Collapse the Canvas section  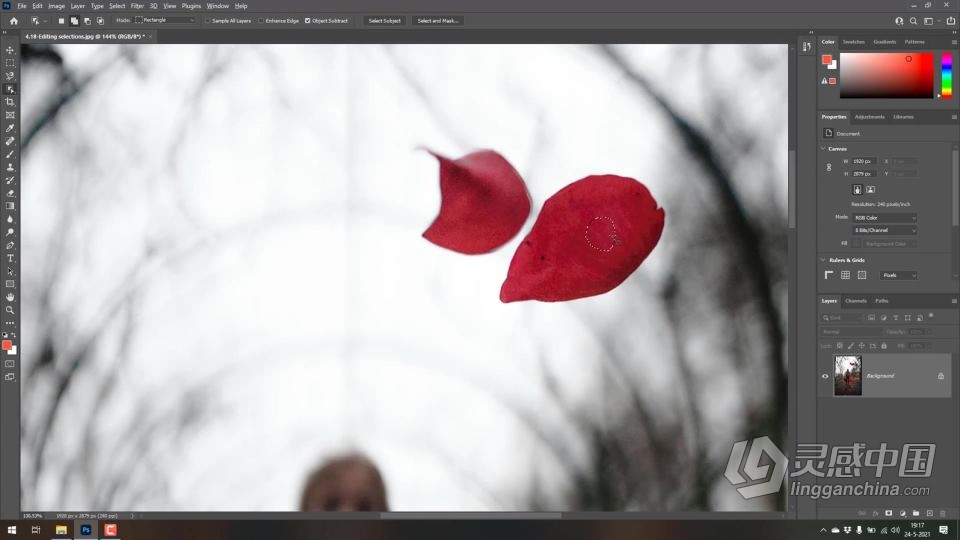pyautogui.click(x=823, y=149)
